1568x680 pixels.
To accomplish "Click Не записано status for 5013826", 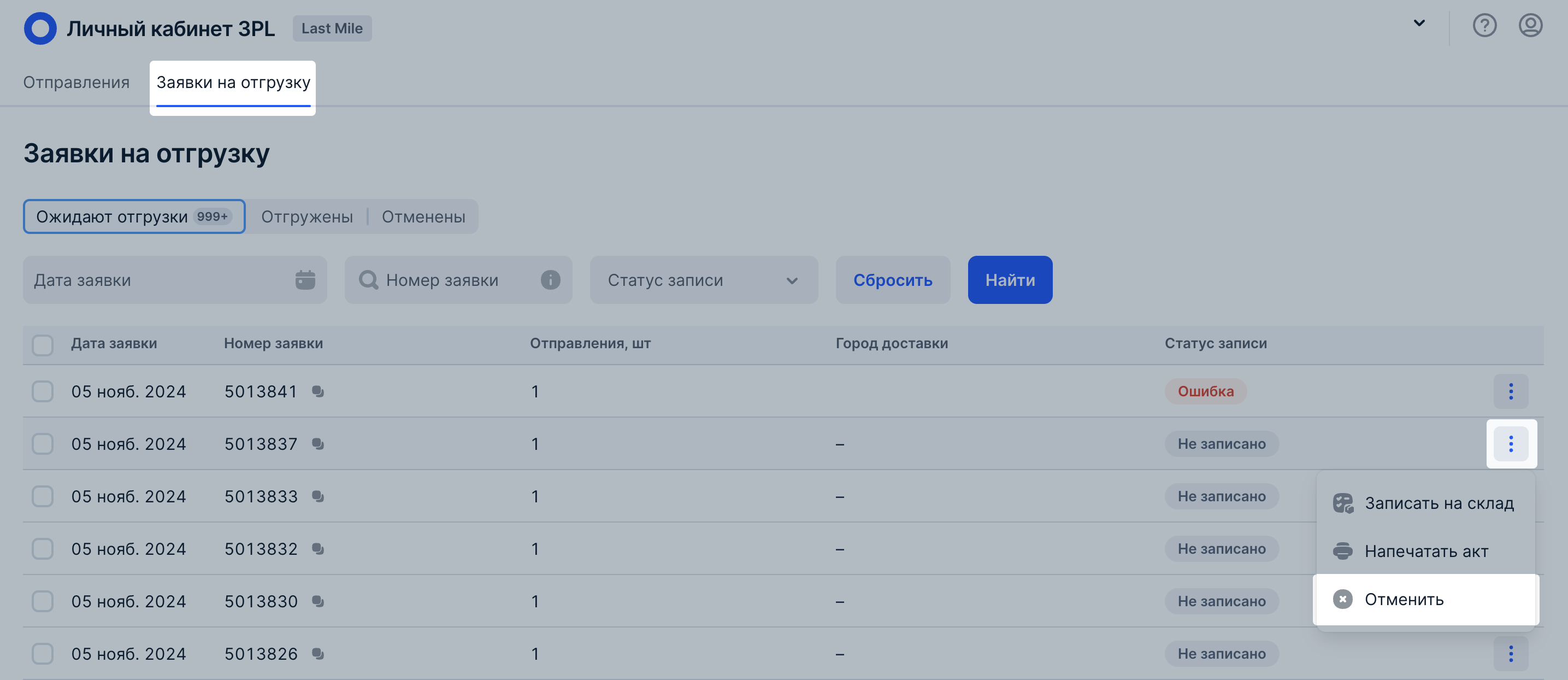I will point(1221,653).
